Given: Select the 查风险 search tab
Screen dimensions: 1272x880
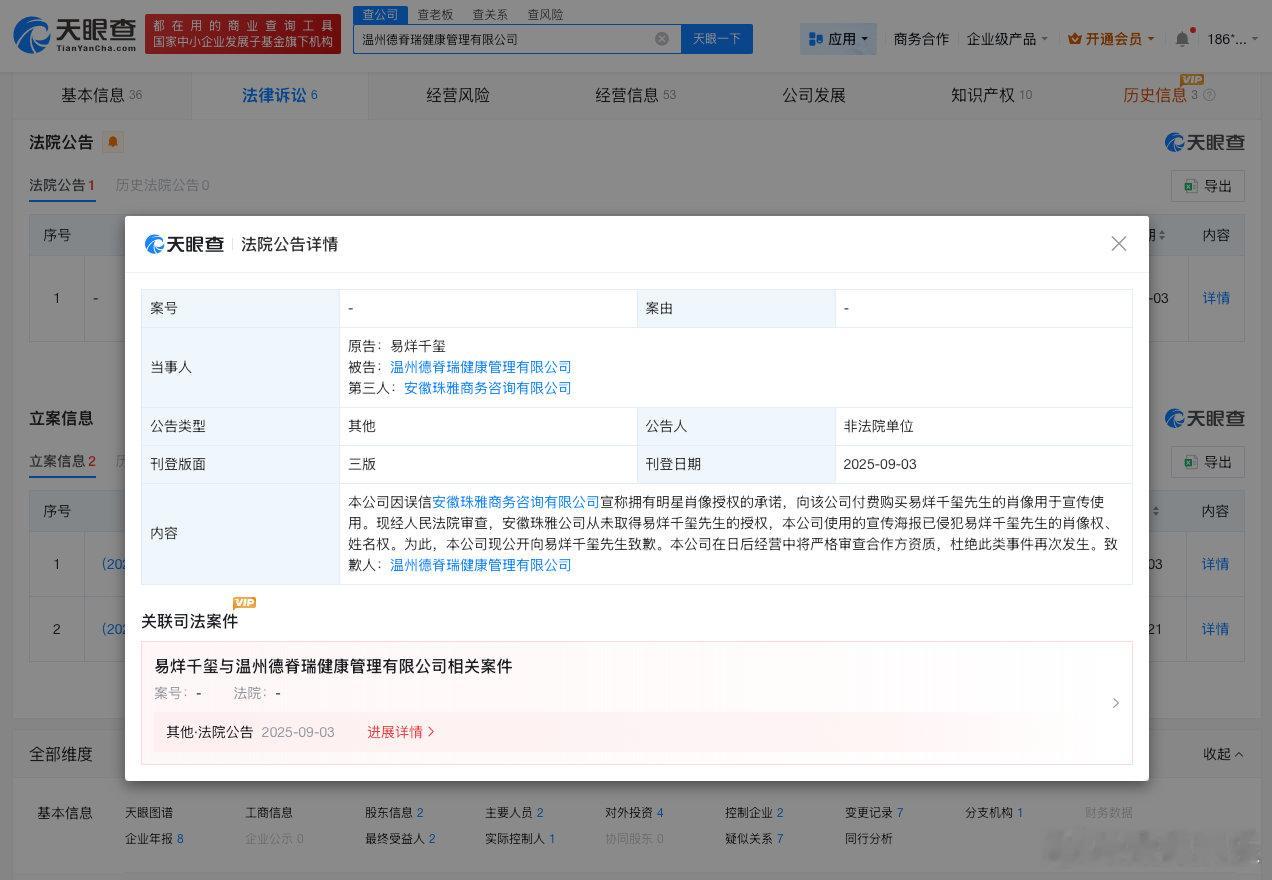Looking at the screenshot, I should pyautogui.click(x=545, y=14).
